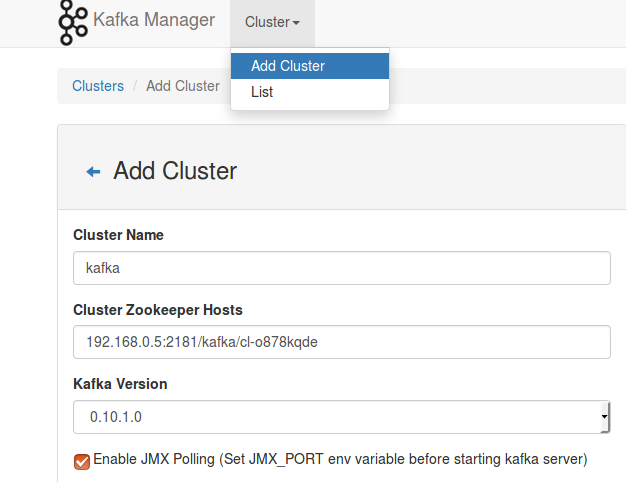Click the arrow on Kafka Version dropdown
The width and height of the screenshot is (626, 482).
[x=604, y=417]
